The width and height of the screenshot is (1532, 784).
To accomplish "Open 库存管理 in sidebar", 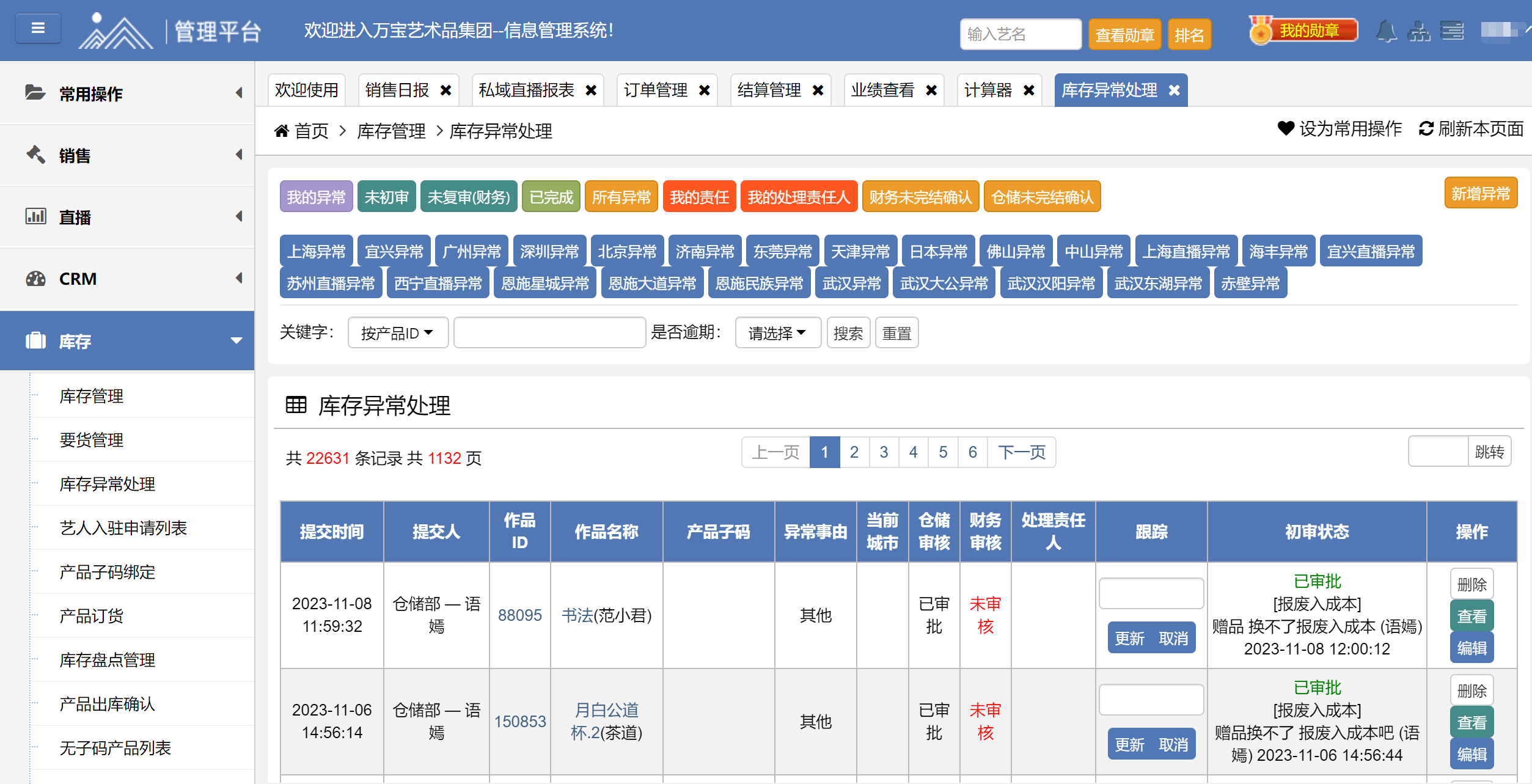I will (x=92, y=396).
